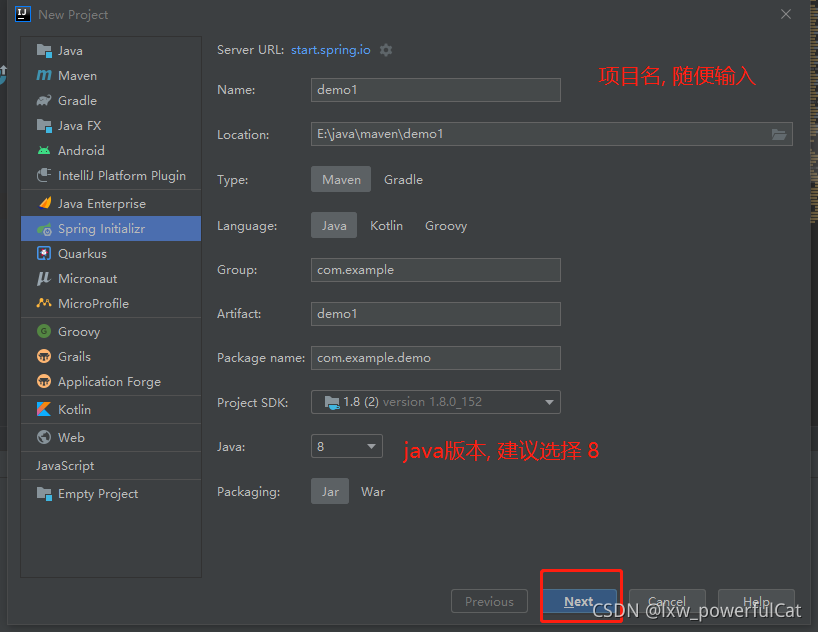Close the New Project dialog

point(786,14)
